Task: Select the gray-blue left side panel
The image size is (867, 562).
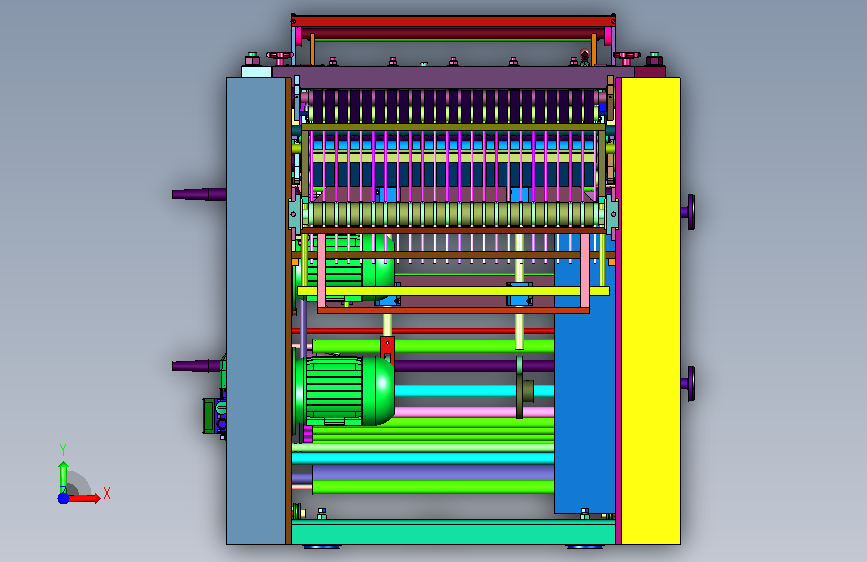Action: (256, 310)
